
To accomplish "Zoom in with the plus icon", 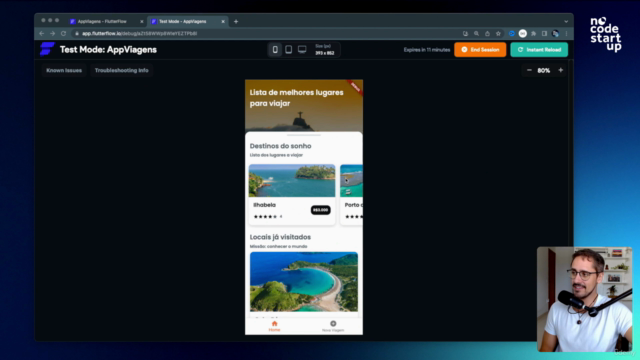I will (x=560, y=70).
